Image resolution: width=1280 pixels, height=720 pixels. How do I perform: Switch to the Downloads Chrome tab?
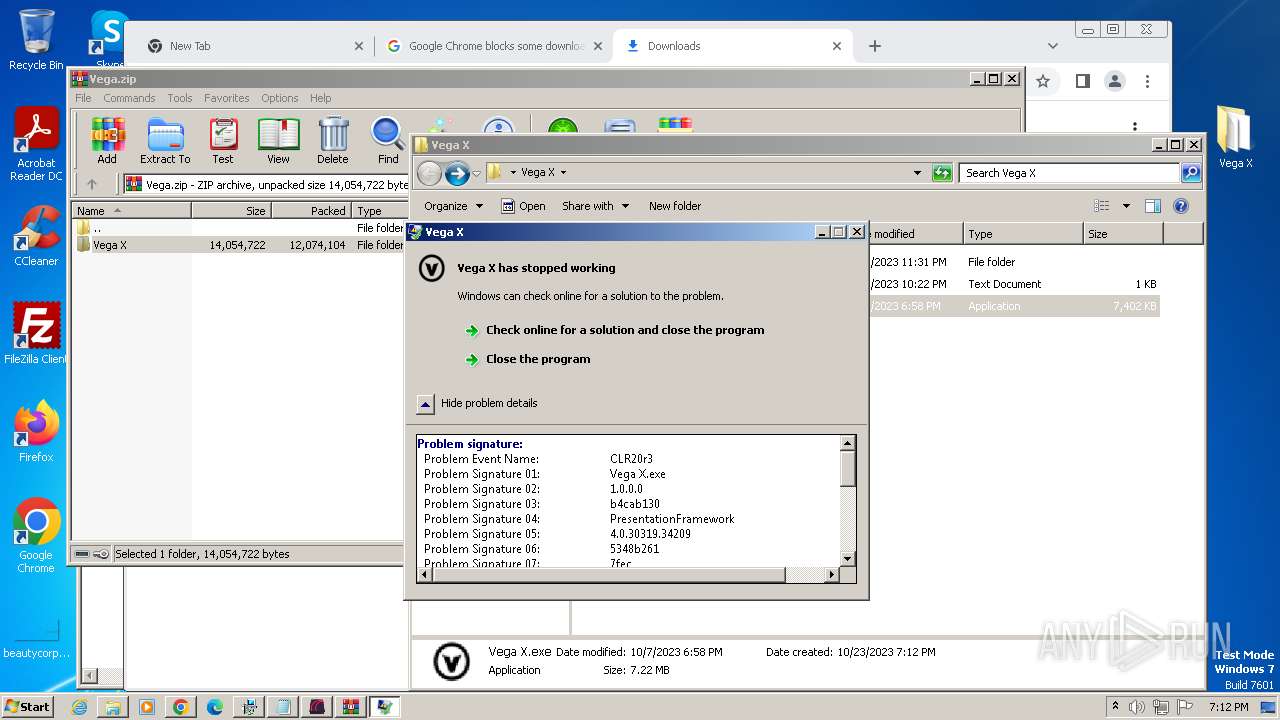733,46
